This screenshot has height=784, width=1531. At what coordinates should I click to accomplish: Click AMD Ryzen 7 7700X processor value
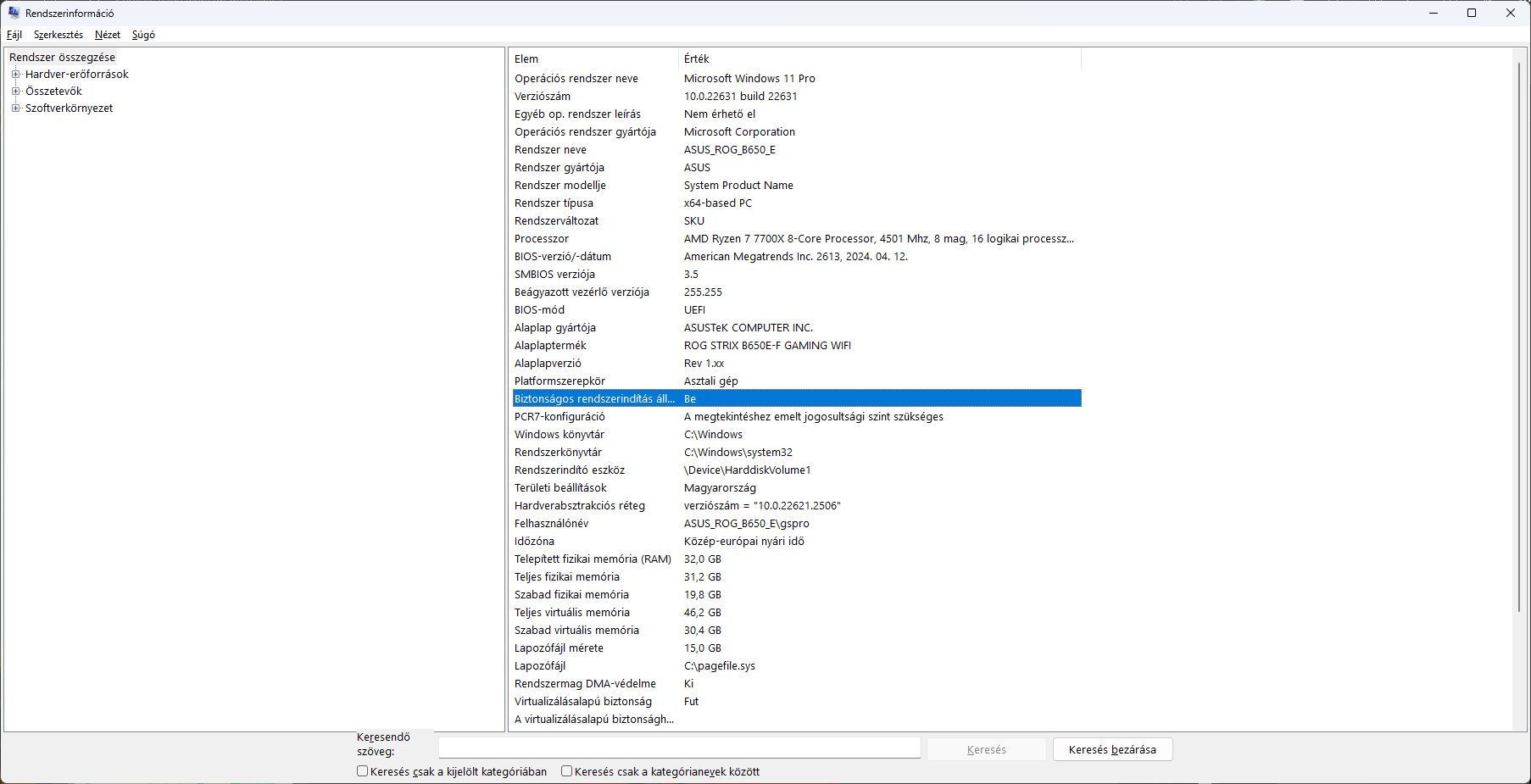pos(879,238)
